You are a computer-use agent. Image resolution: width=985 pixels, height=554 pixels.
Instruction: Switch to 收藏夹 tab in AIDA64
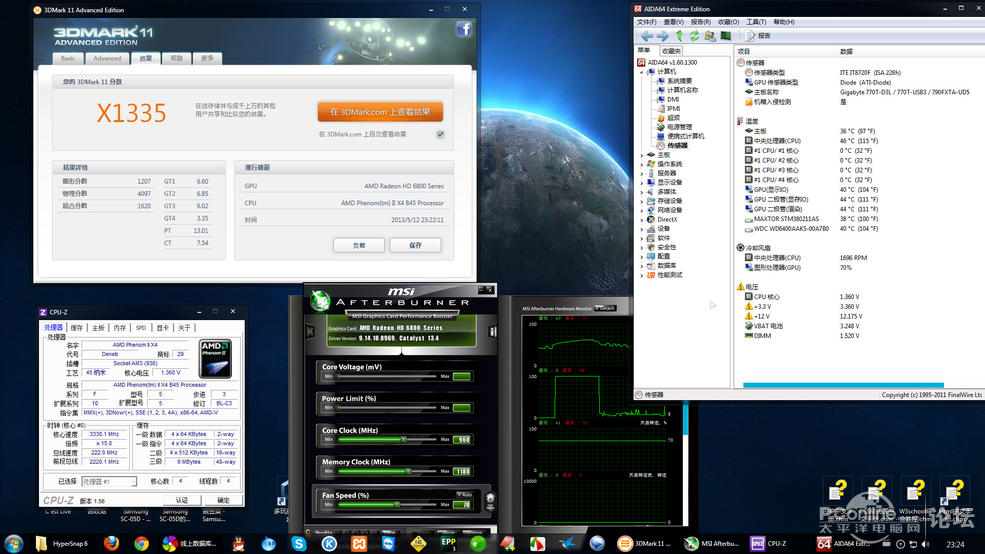click(x=671, y=51)
